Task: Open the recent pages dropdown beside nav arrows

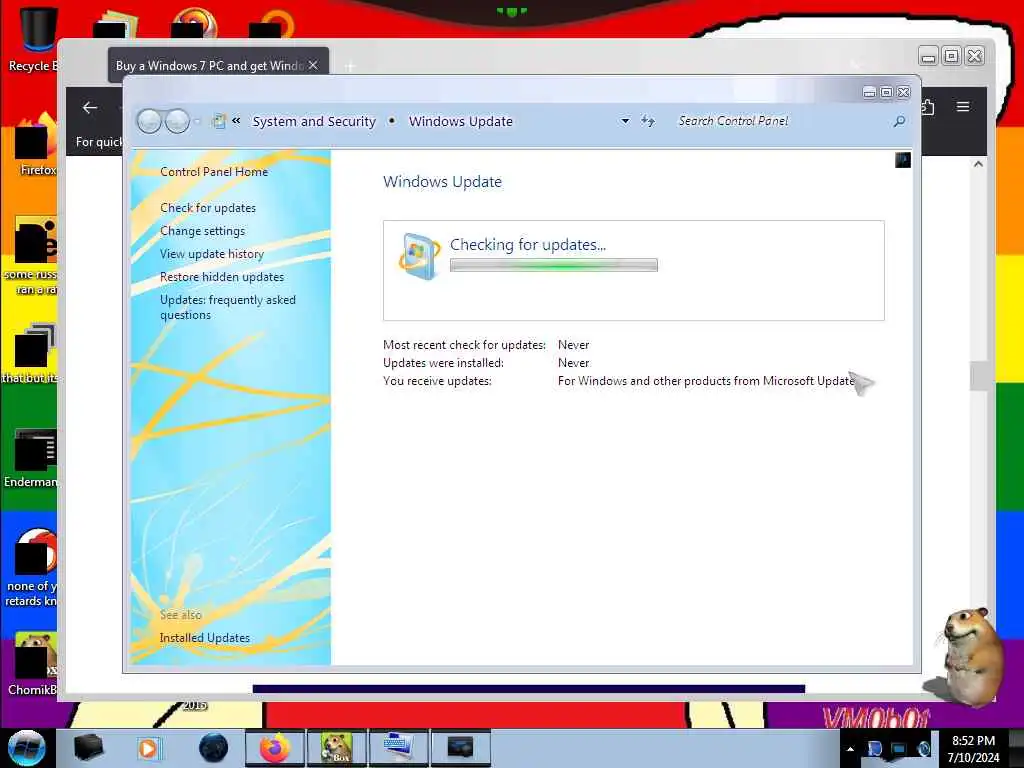Action: click(x=197, y=121)
